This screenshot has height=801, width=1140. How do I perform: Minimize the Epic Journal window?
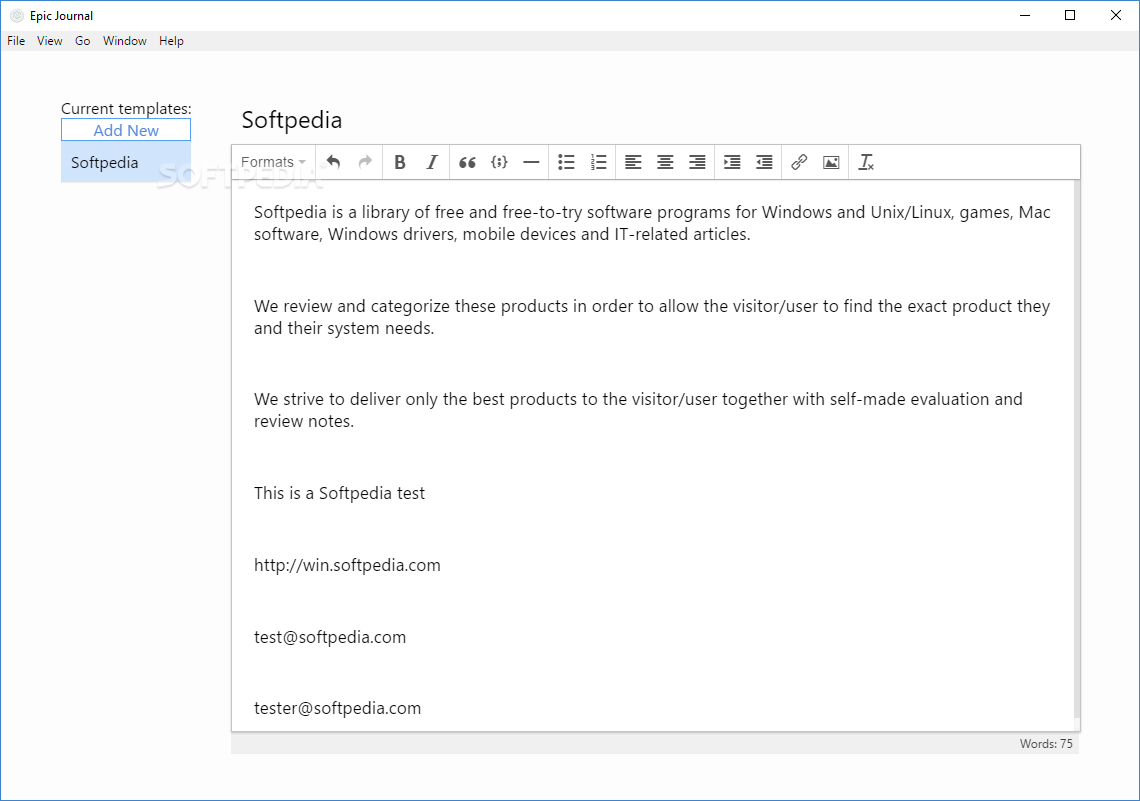[x=1025, y=15]
